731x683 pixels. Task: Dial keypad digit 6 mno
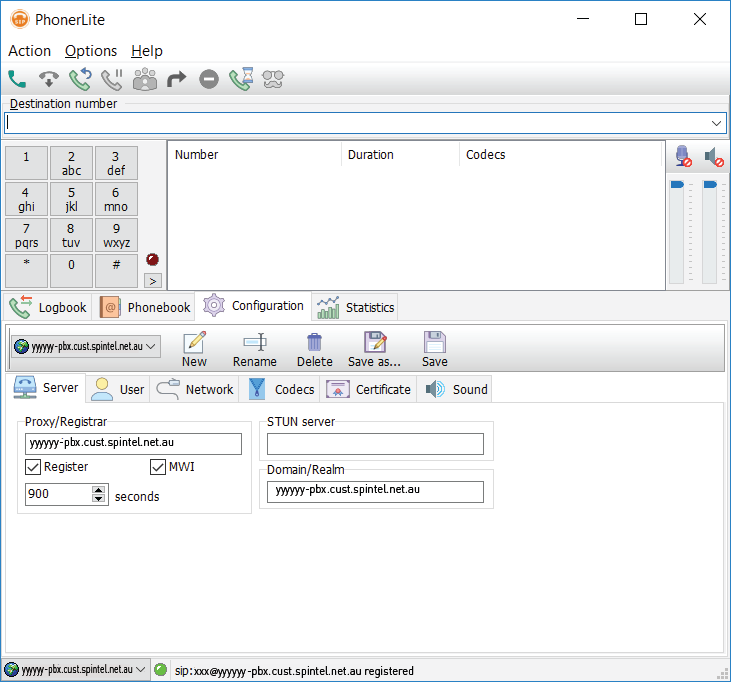click(116, 199)
